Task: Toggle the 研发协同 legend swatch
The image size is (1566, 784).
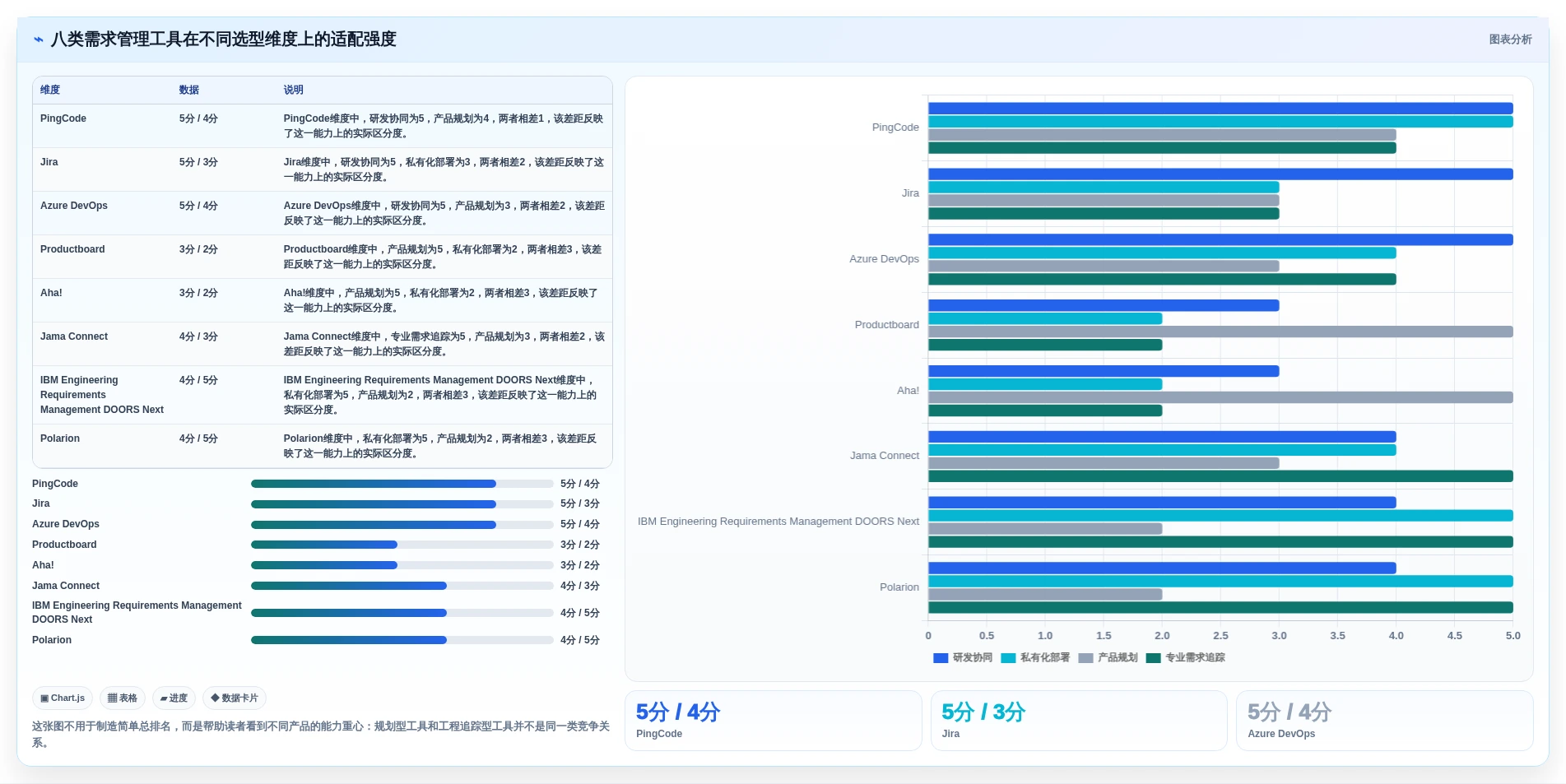Action: [941, 658]
